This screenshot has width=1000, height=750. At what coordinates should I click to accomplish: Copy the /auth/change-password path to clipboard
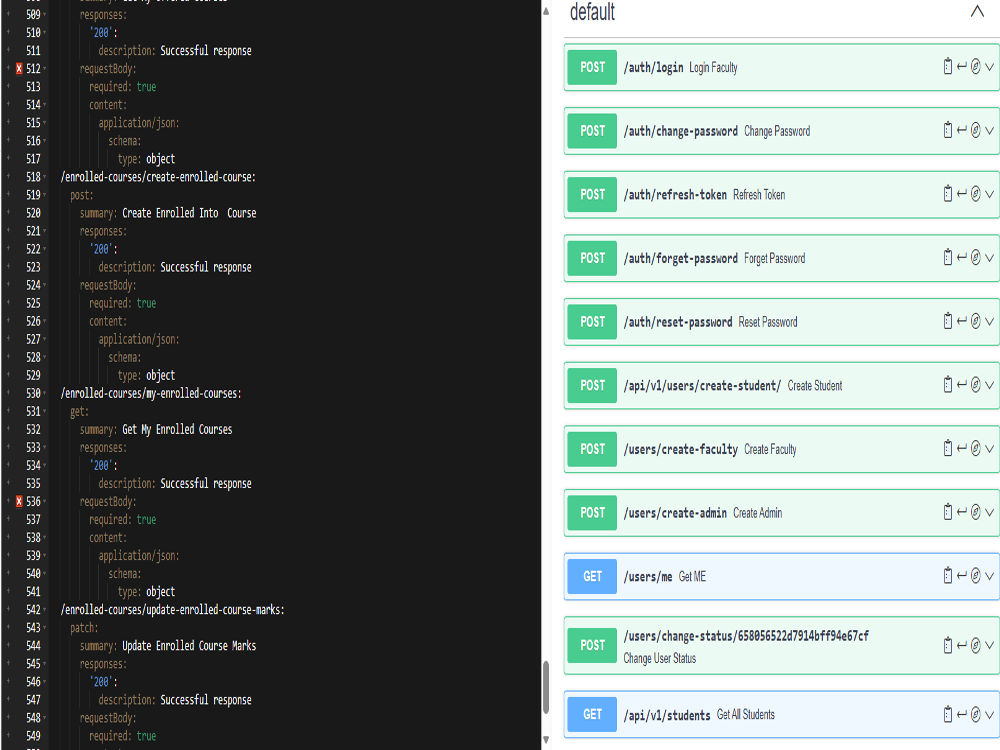[x=948, y=130]
